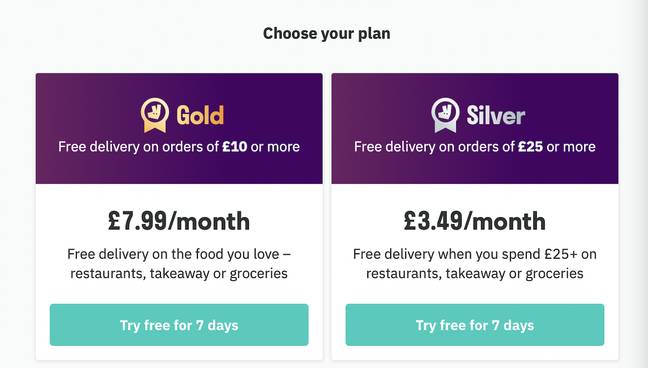The width and height of the screenshot is (648, 368).
Task: Click the £3.49/month price label
Action: (475, 221)
